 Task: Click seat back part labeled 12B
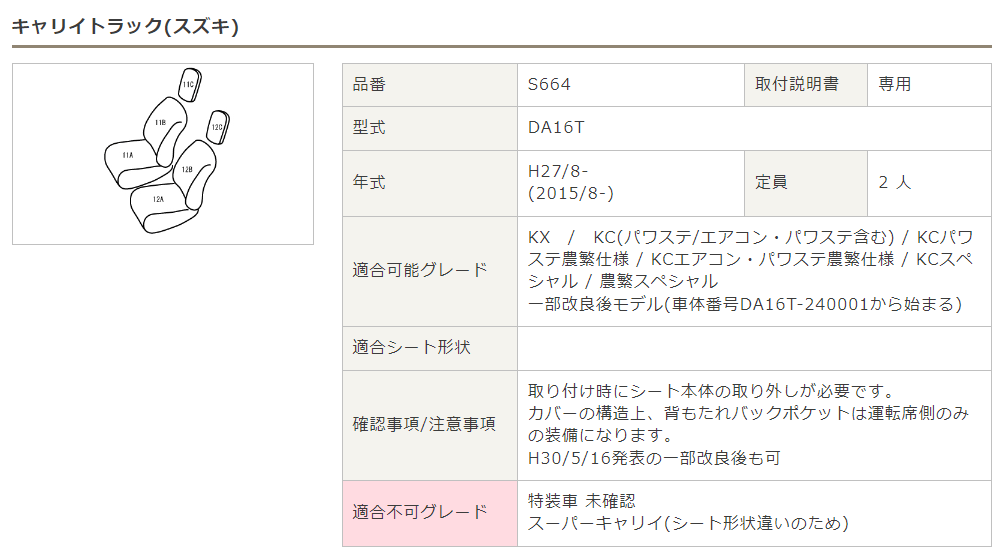[195, 174]
